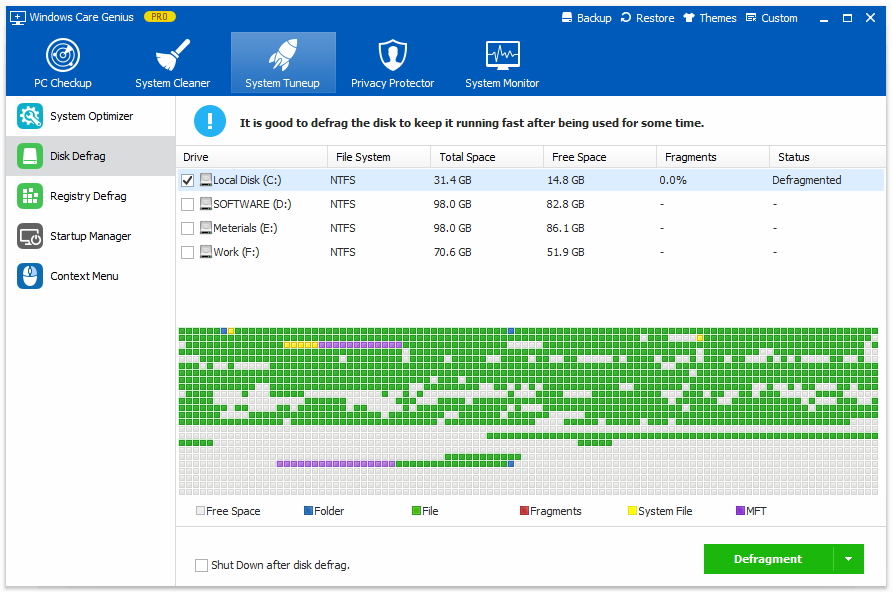Sort by the Total Space column header

pos(487,157)
